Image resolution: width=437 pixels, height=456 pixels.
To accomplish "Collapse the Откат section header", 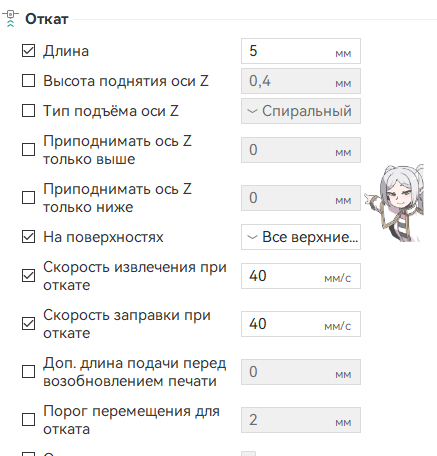I will click(47, 19).
